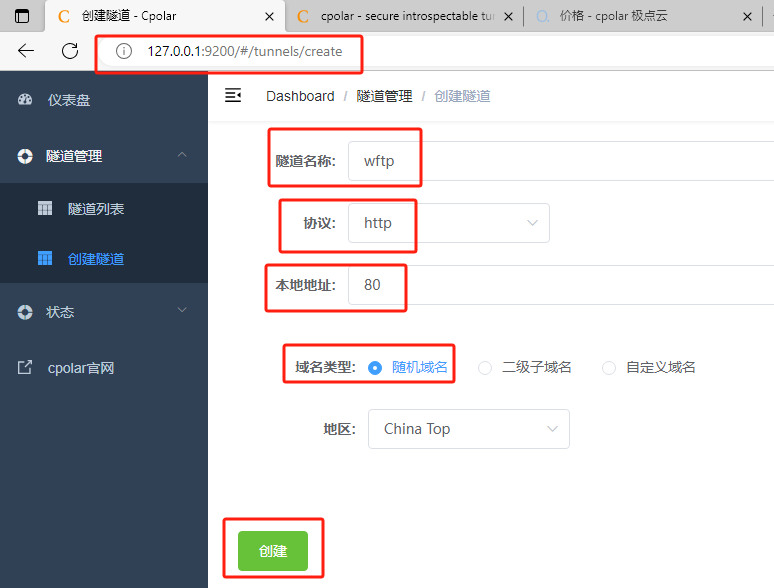This screenshot has width=774, height=588.
Task: Close the 价格 - cpolar 极点云 tab
Action: pyautogui.click(x=747, y=17)
